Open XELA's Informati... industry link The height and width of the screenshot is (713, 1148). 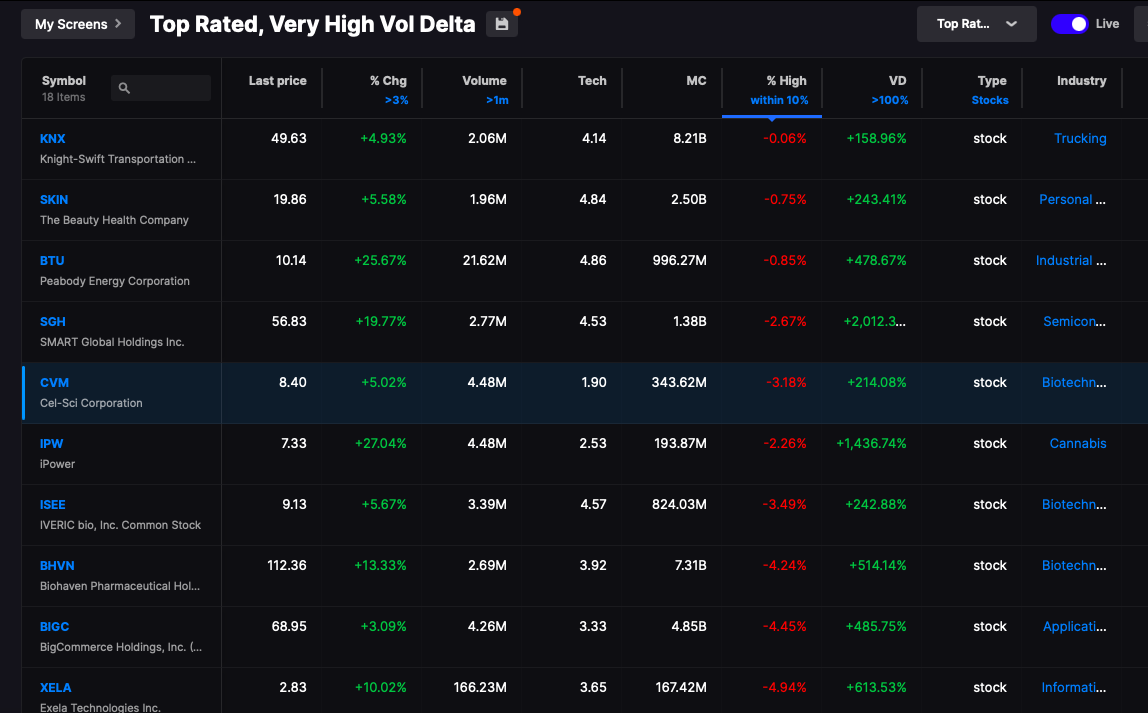1074,687
